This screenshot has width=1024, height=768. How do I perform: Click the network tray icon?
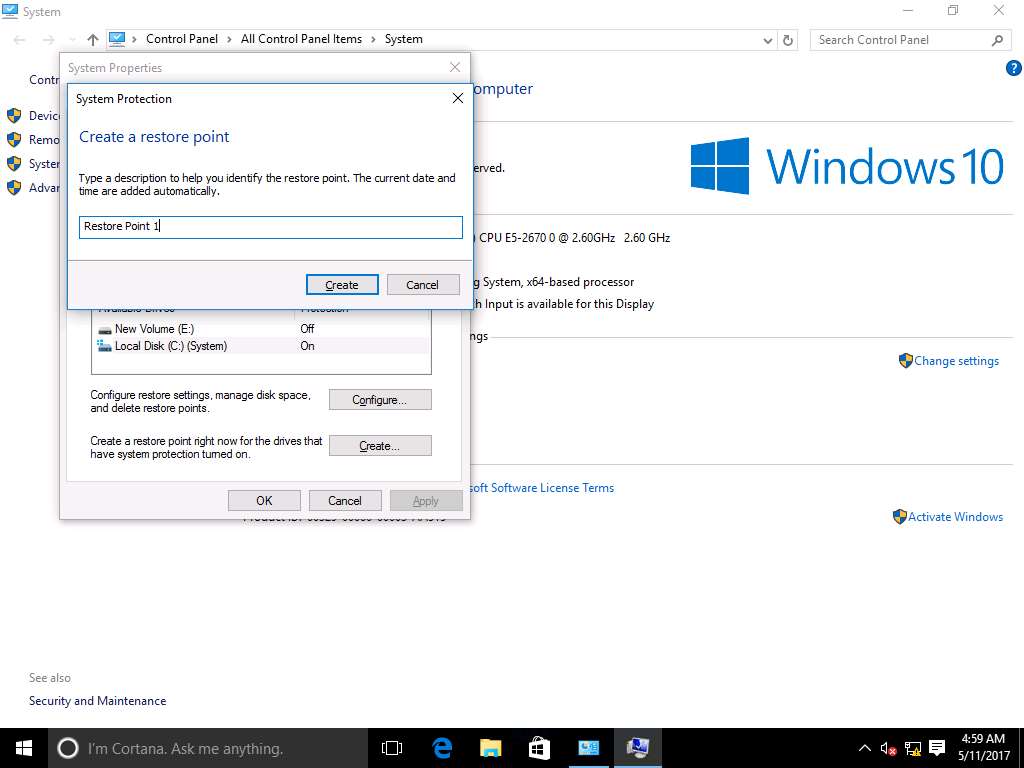[x=913, y=748]
